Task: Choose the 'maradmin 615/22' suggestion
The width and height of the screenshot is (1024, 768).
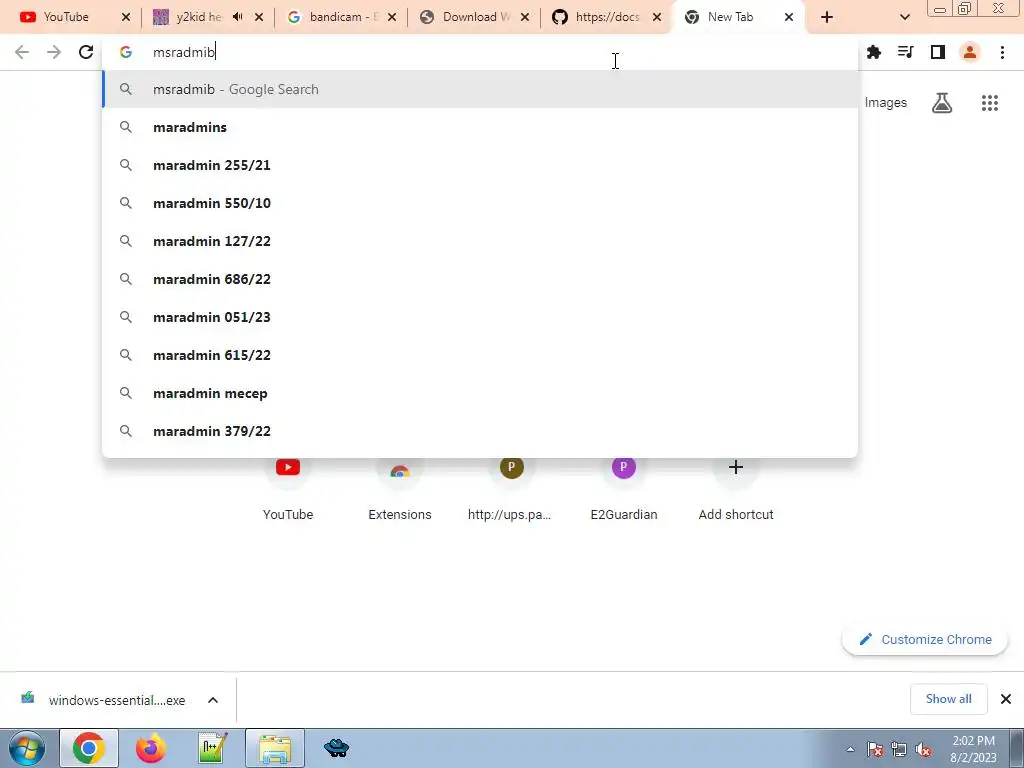Action: [480, 355]
